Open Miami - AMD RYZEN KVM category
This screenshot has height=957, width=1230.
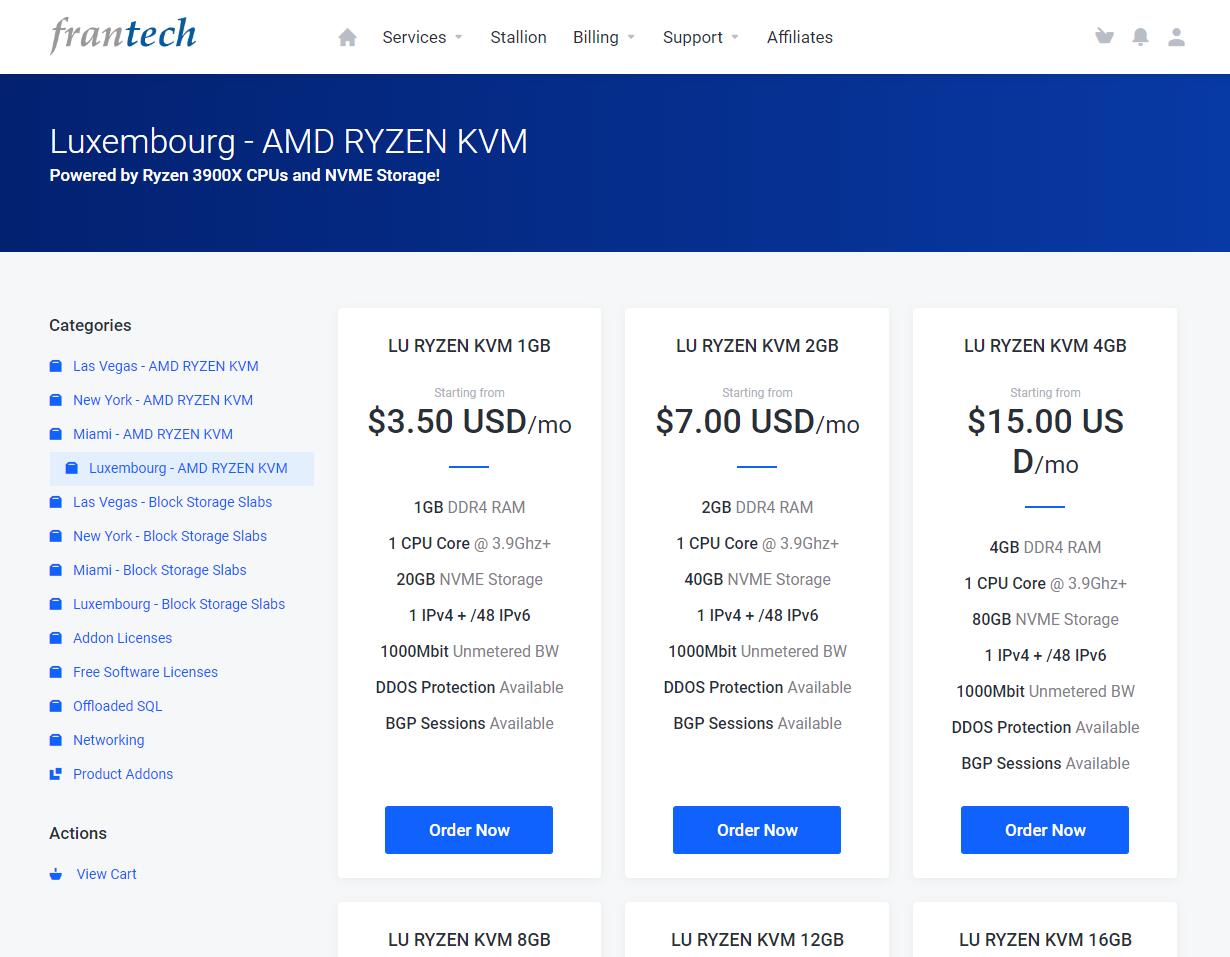(153, 434)
